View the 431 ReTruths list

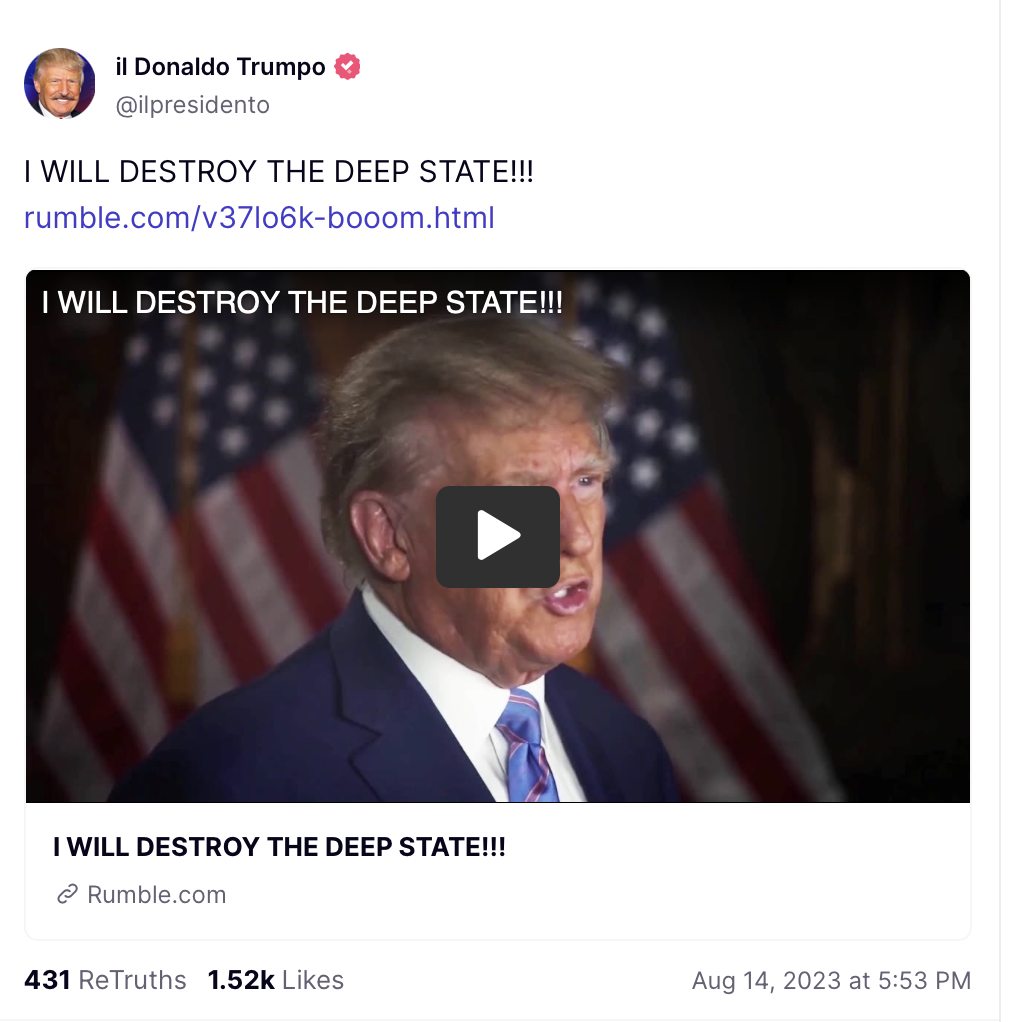(105, 980)
